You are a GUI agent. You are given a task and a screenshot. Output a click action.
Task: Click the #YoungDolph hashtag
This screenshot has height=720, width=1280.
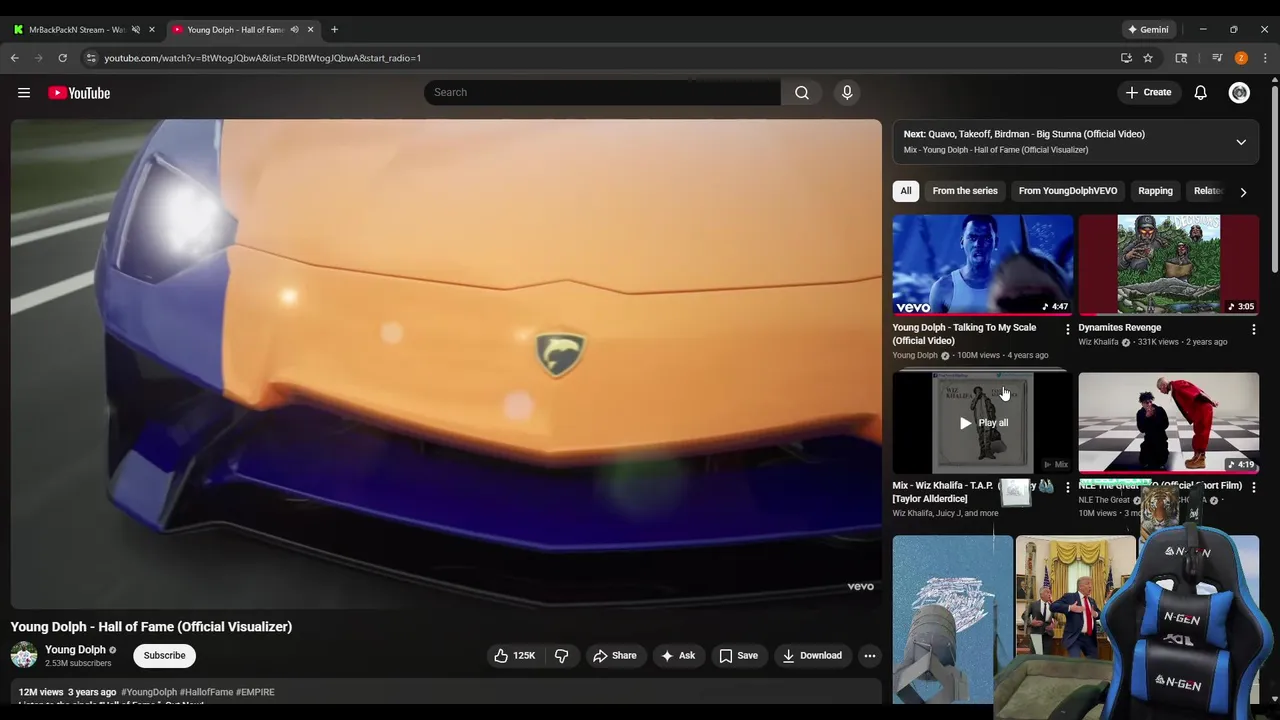coord(149,692)
